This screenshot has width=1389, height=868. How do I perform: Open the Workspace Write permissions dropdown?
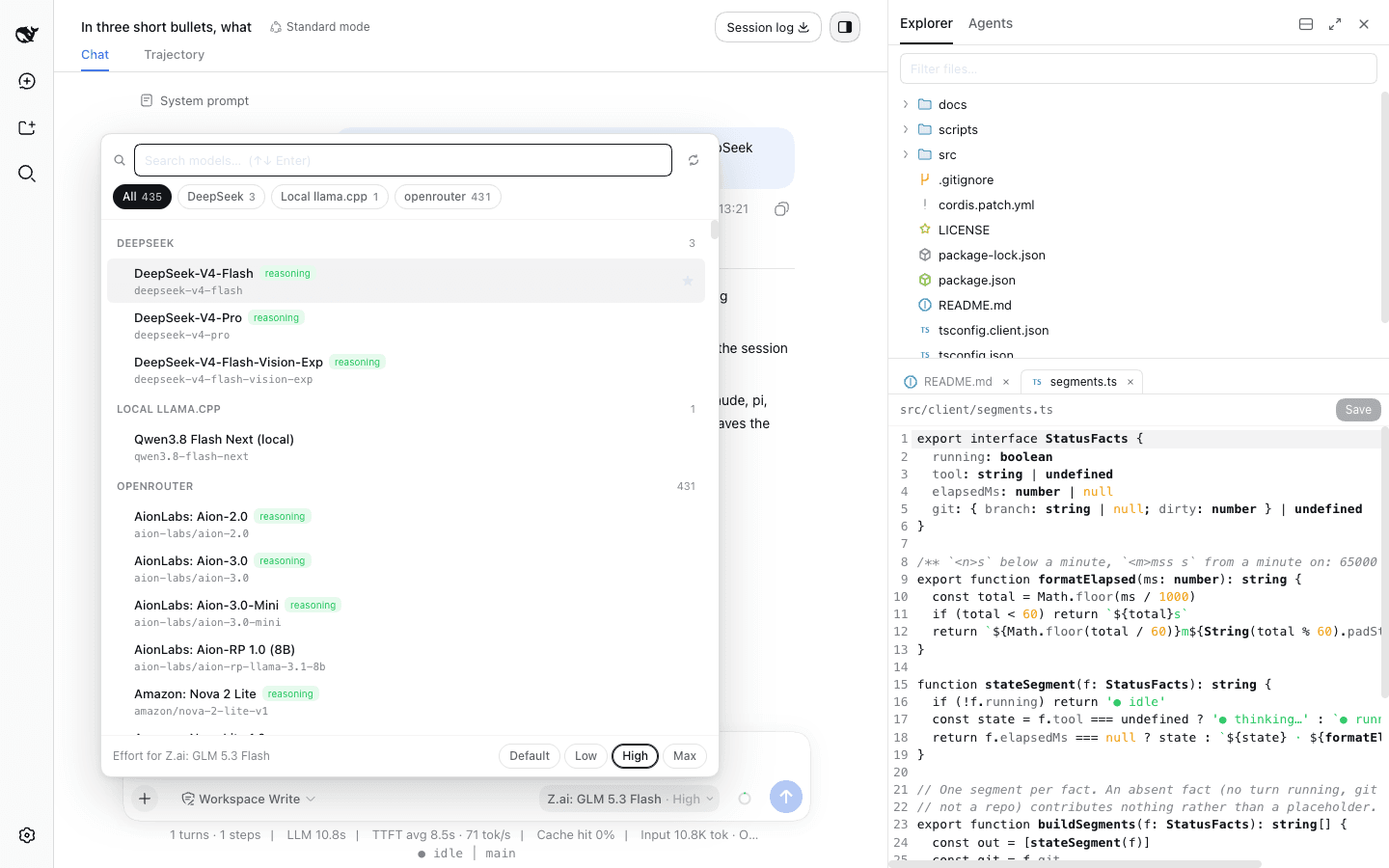click(248, 799)
